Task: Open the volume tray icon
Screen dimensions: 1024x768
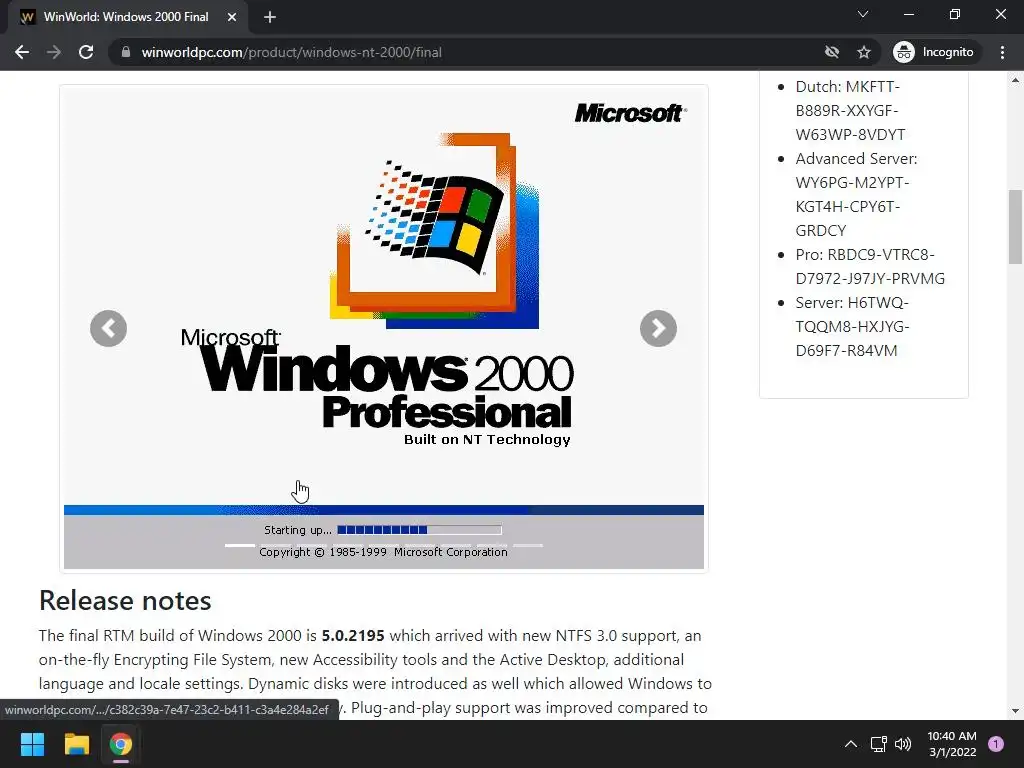Action: pyautogui.click(x=903, y=744)
